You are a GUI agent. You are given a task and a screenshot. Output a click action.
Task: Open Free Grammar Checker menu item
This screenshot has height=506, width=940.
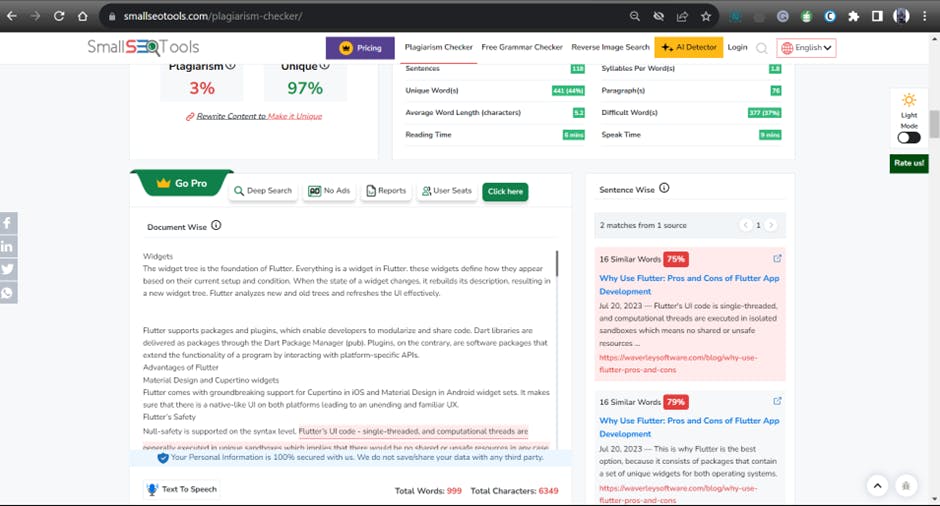(522, 47)
